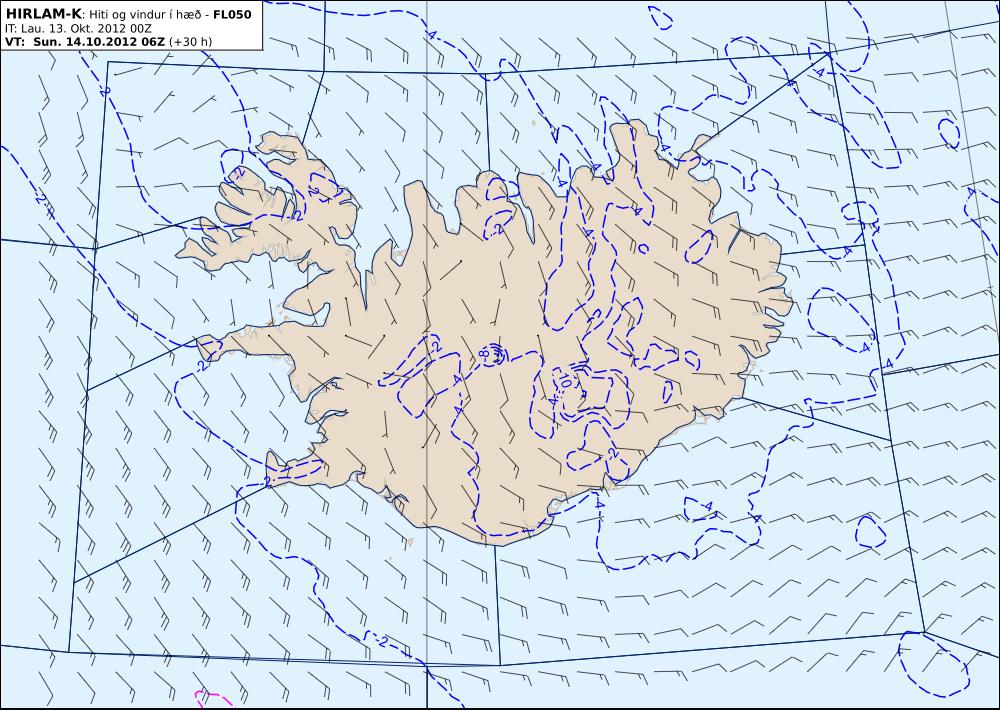Click the -8 temperature contour label
Image resolution: width=1000 pixels, height=710 pixels.
(x=483, y=353)
